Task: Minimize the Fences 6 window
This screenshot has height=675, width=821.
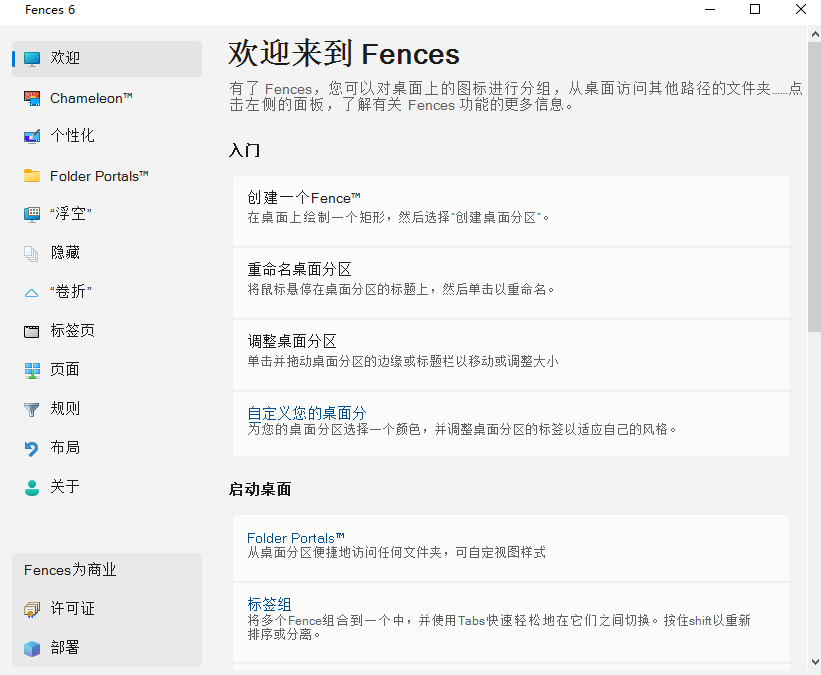Action: pos(710,9)
